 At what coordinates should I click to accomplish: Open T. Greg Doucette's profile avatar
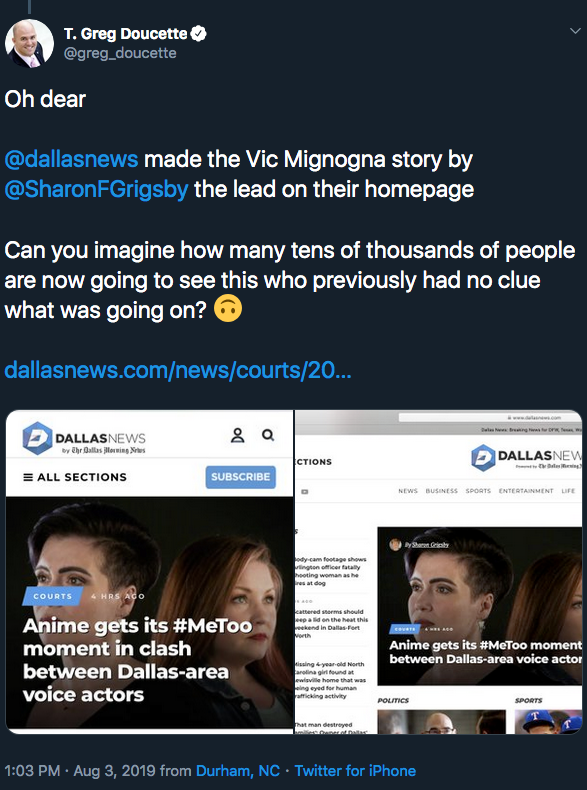coord(29,44)
